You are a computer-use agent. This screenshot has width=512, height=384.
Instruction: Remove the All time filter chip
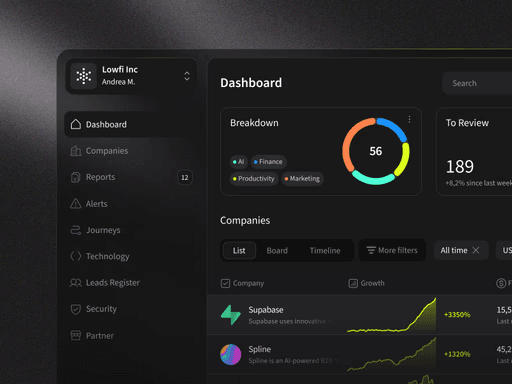[x=476, y=250]
